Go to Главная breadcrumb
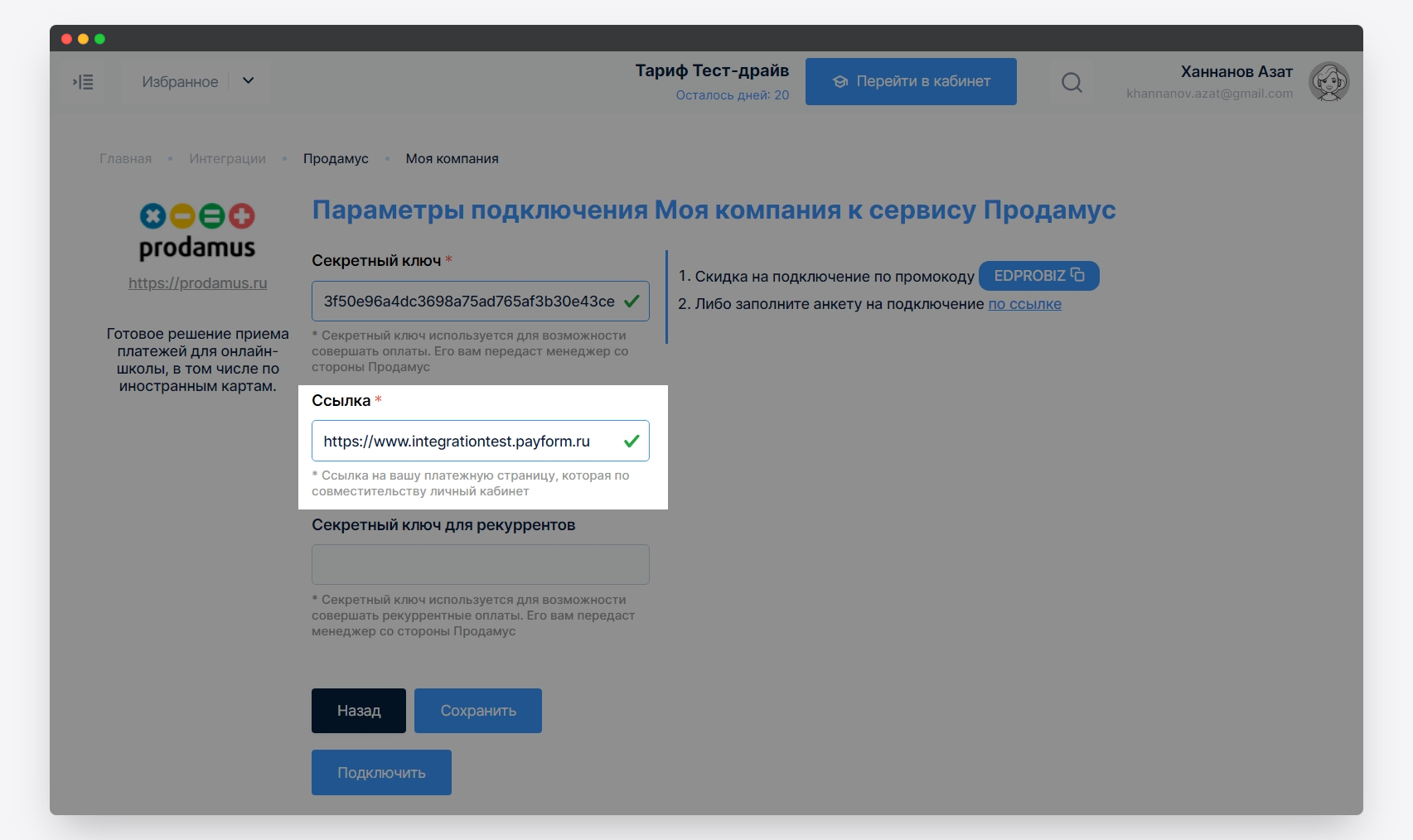1413x840 pixels. [x=125, y=159]
